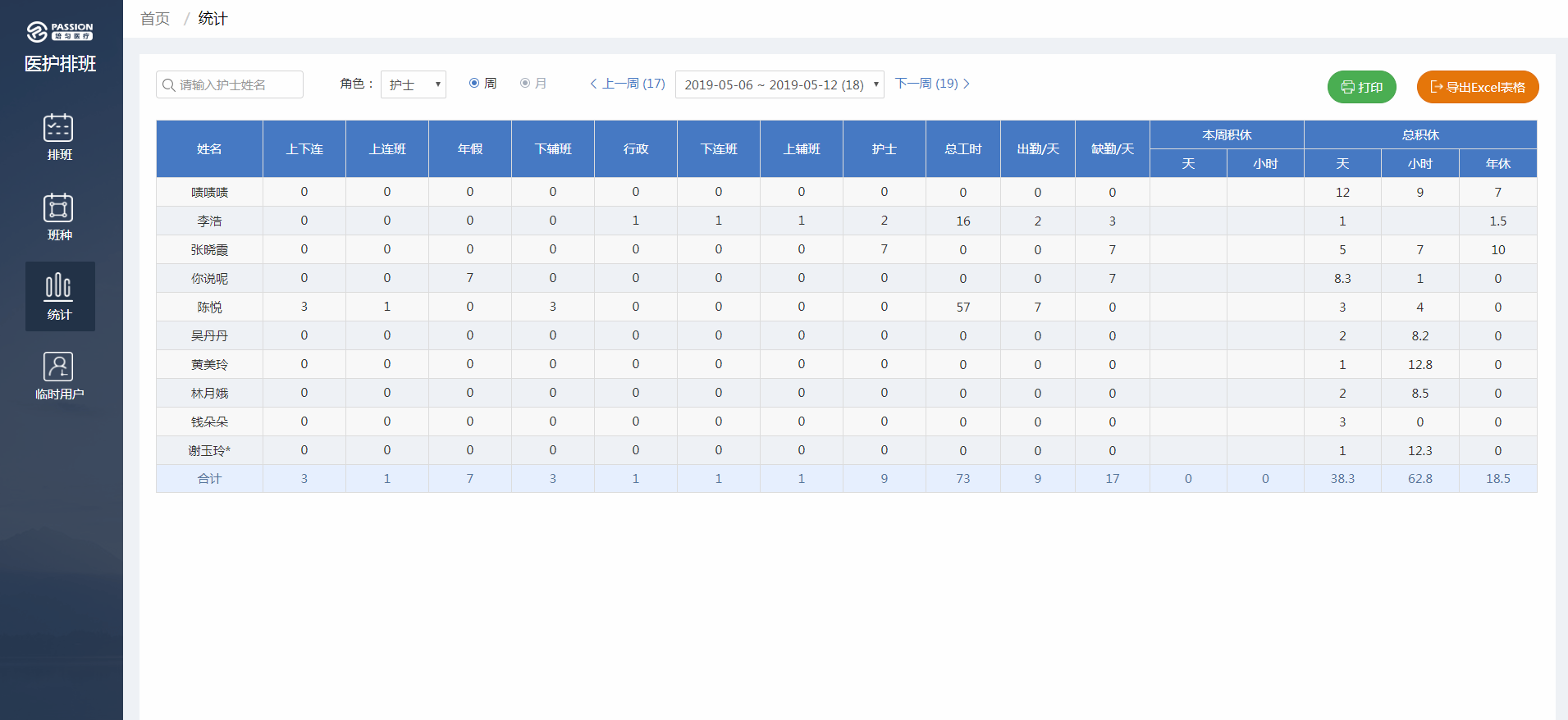
Task: Click the search magnifier icon
Action: click(169, 85)
